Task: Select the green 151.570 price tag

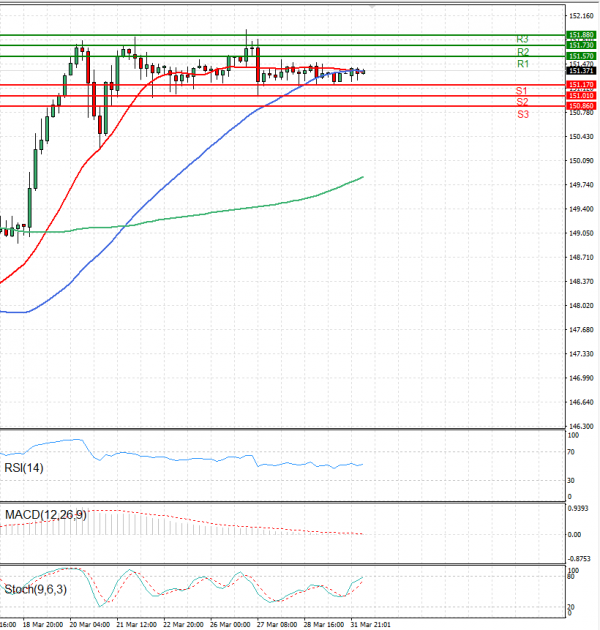Action: click(581, 56)
